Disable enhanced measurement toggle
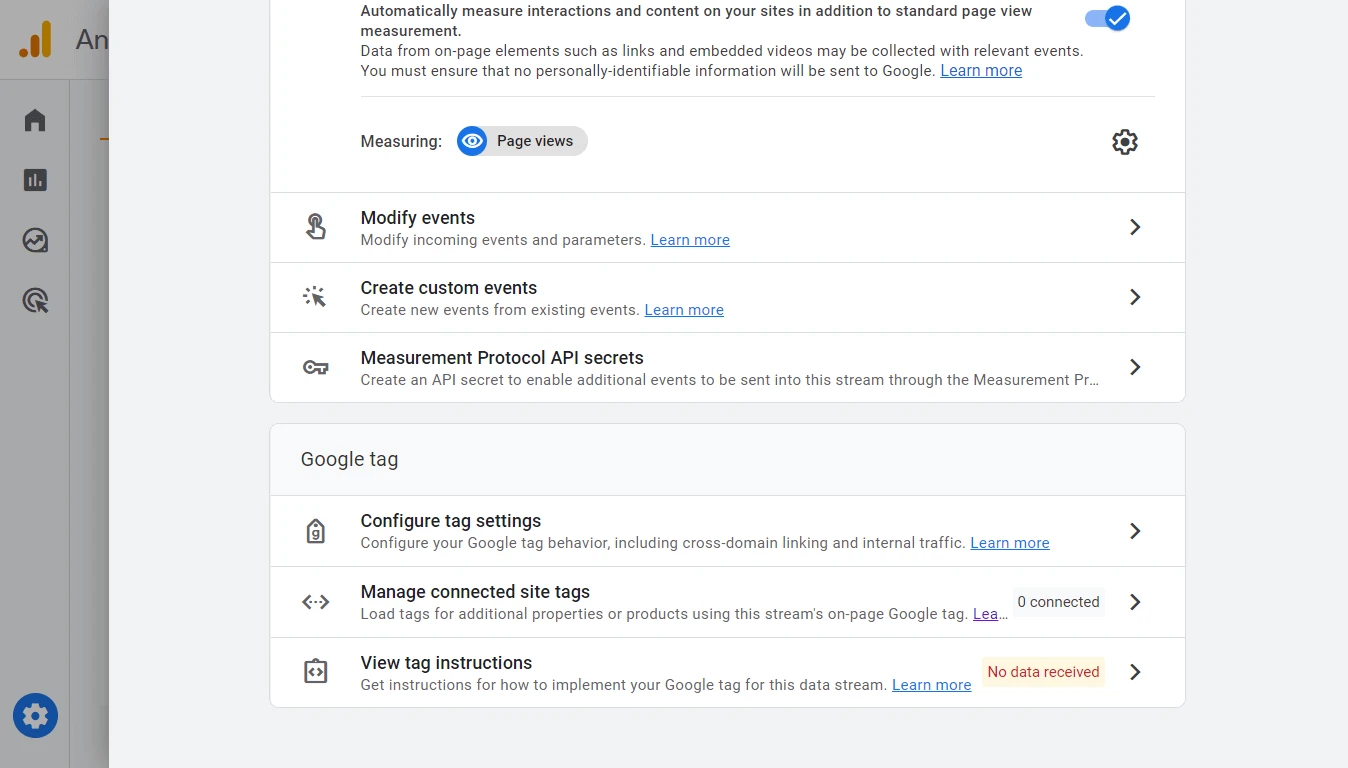Image resolution: width=1348 pixels, height=768 pixels. 1107,18
